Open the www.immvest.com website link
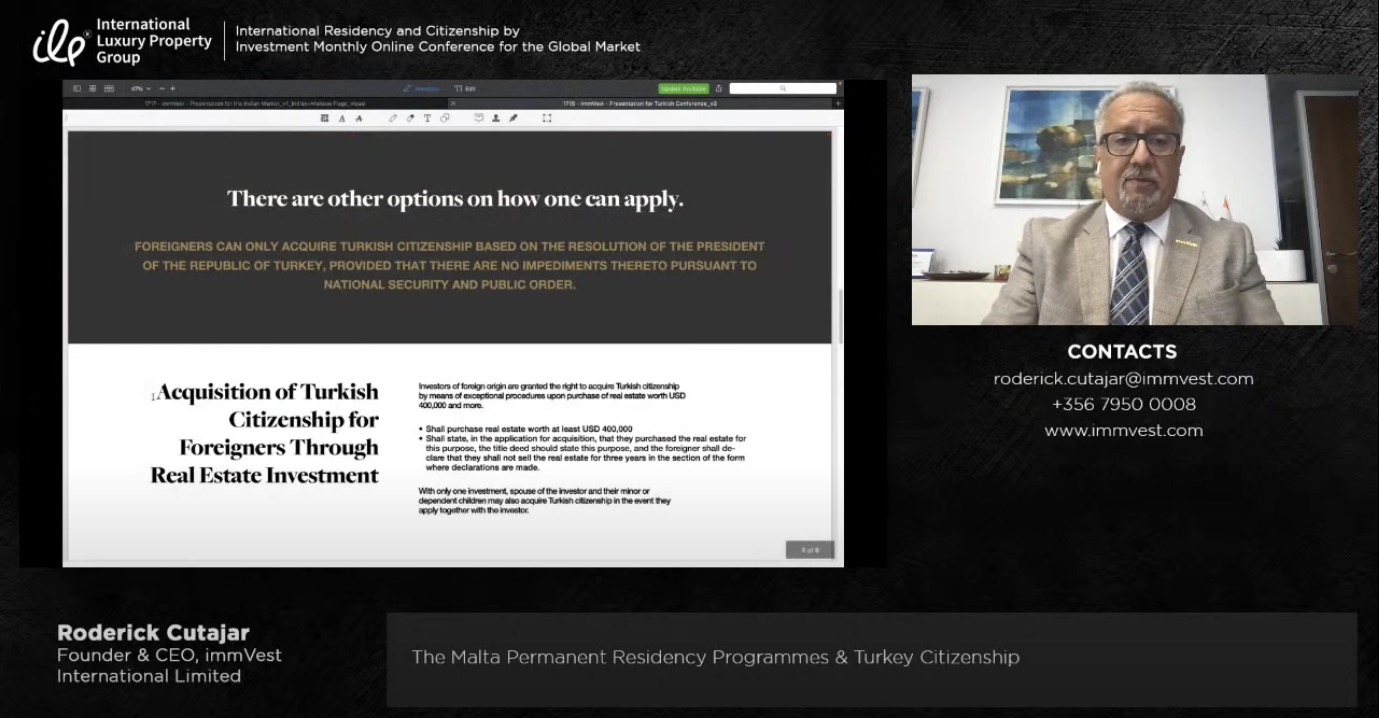This screenshot has height=718, width=1379. click(x=1123, y=430)
